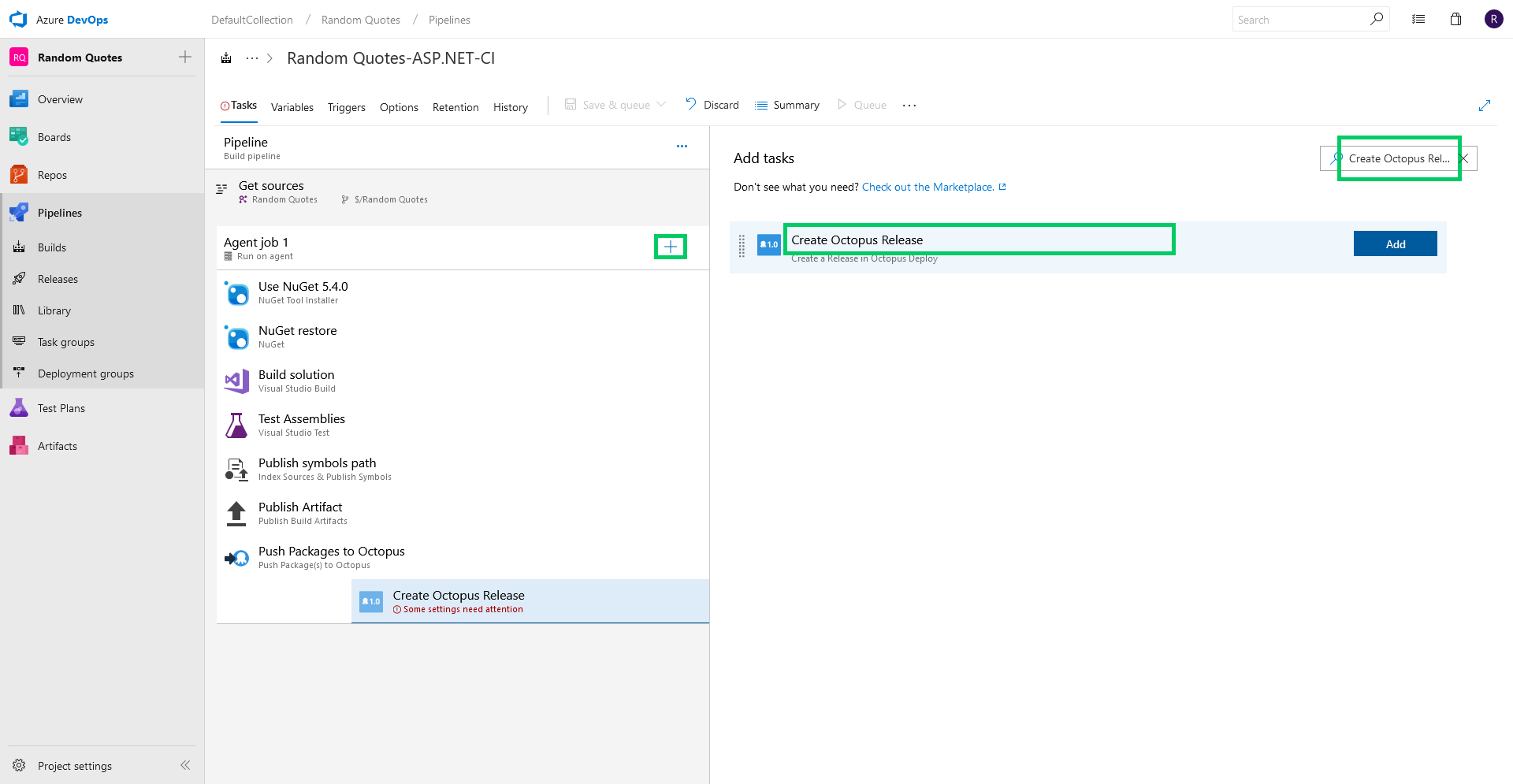
Task: Follow the Check out the Marketplace link
Action: (934, 188)
